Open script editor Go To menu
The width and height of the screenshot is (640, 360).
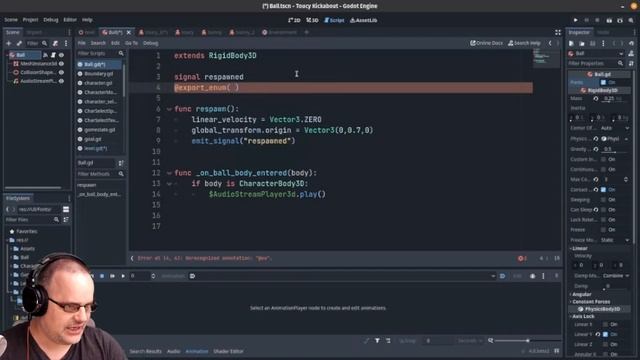point(131,43)
